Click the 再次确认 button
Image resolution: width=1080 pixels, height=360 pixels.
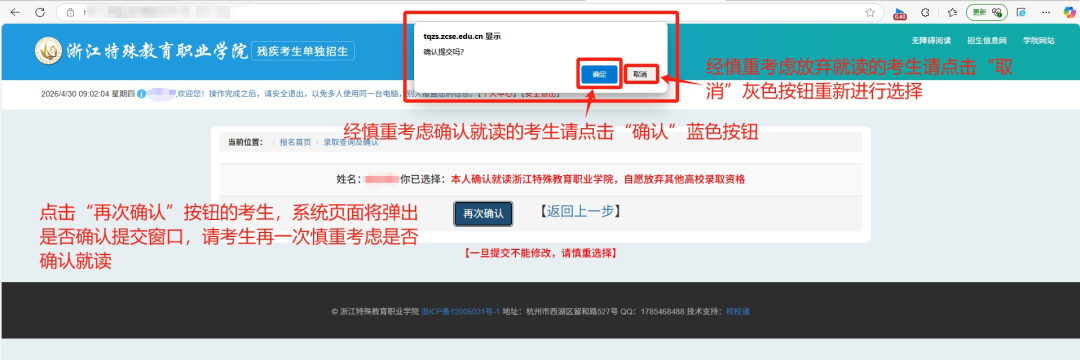coord(484,213)
